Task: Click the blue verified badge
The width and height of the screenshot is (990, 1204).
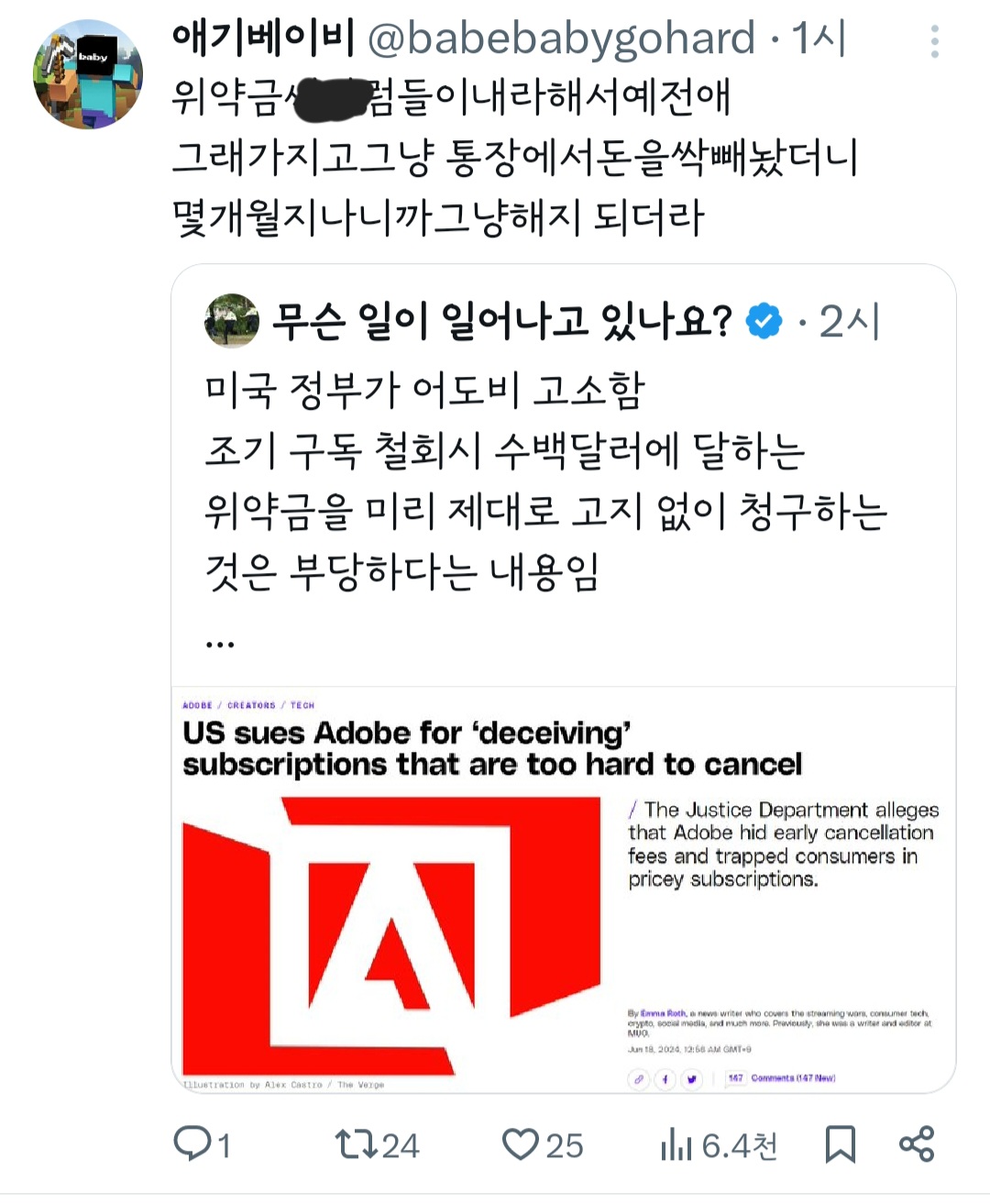Action: (x=764, y=321)
